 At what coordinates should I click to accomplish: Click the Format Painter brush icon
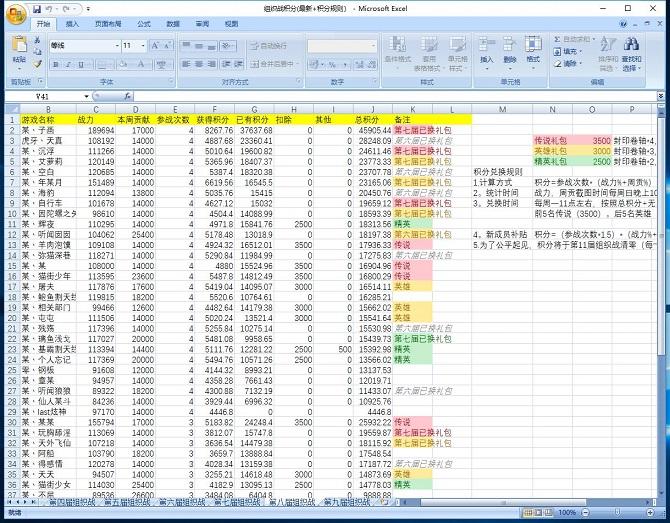pos(39,66)
